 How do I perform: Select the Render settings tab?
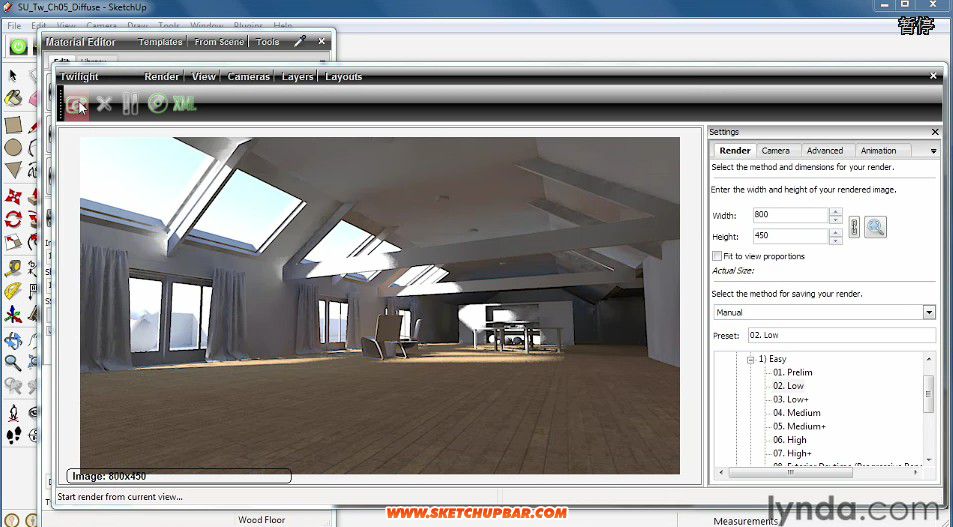tap(735, 150)
